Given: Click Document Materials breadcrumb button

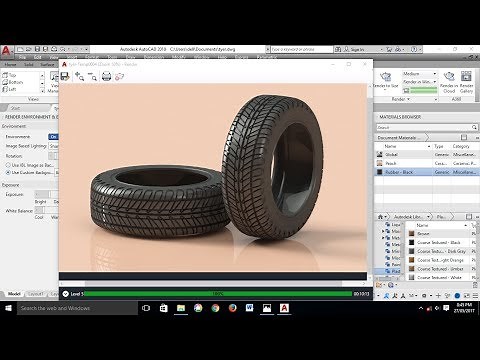Looking at the screenshot, I should [x=399, y=138].
